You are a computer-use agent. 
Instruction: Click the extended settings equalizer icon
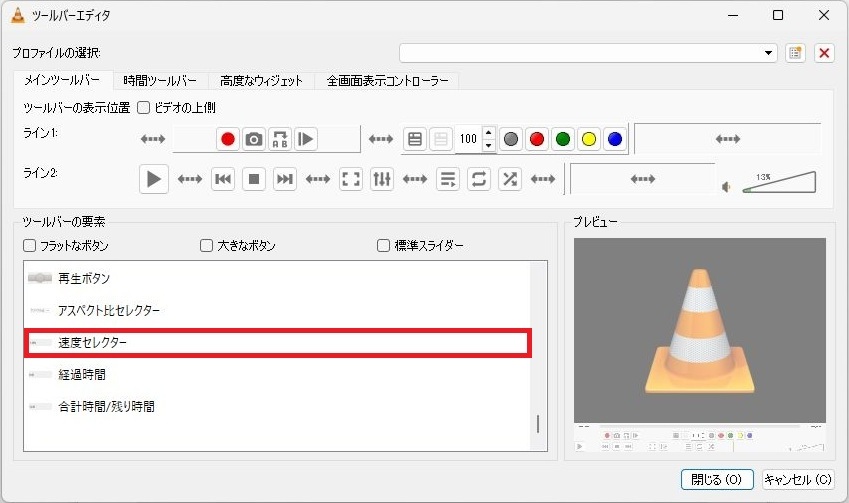[x=382, y=179]
